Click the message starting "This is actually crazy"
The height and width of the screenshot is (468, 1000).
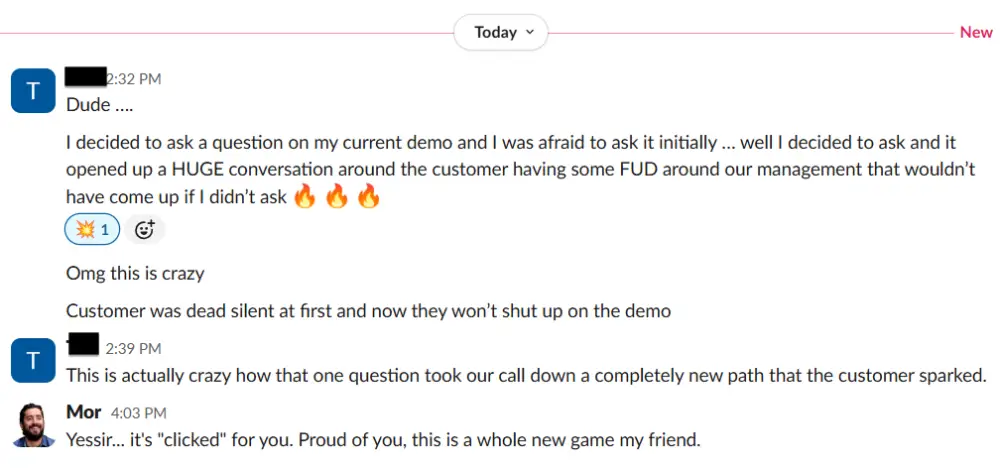(526, 376)
